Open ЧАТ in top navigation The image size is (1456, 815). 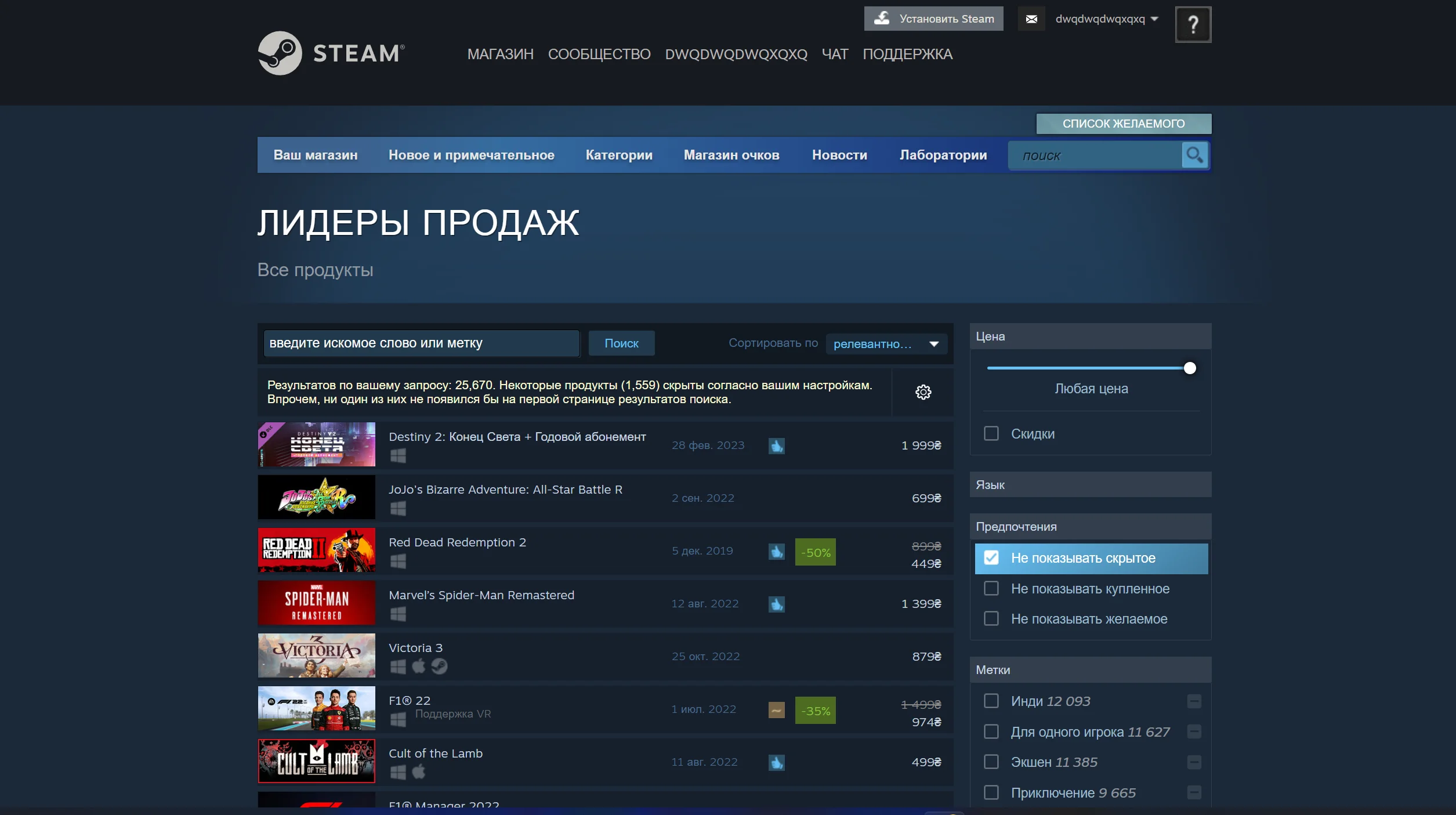[835, 54]
